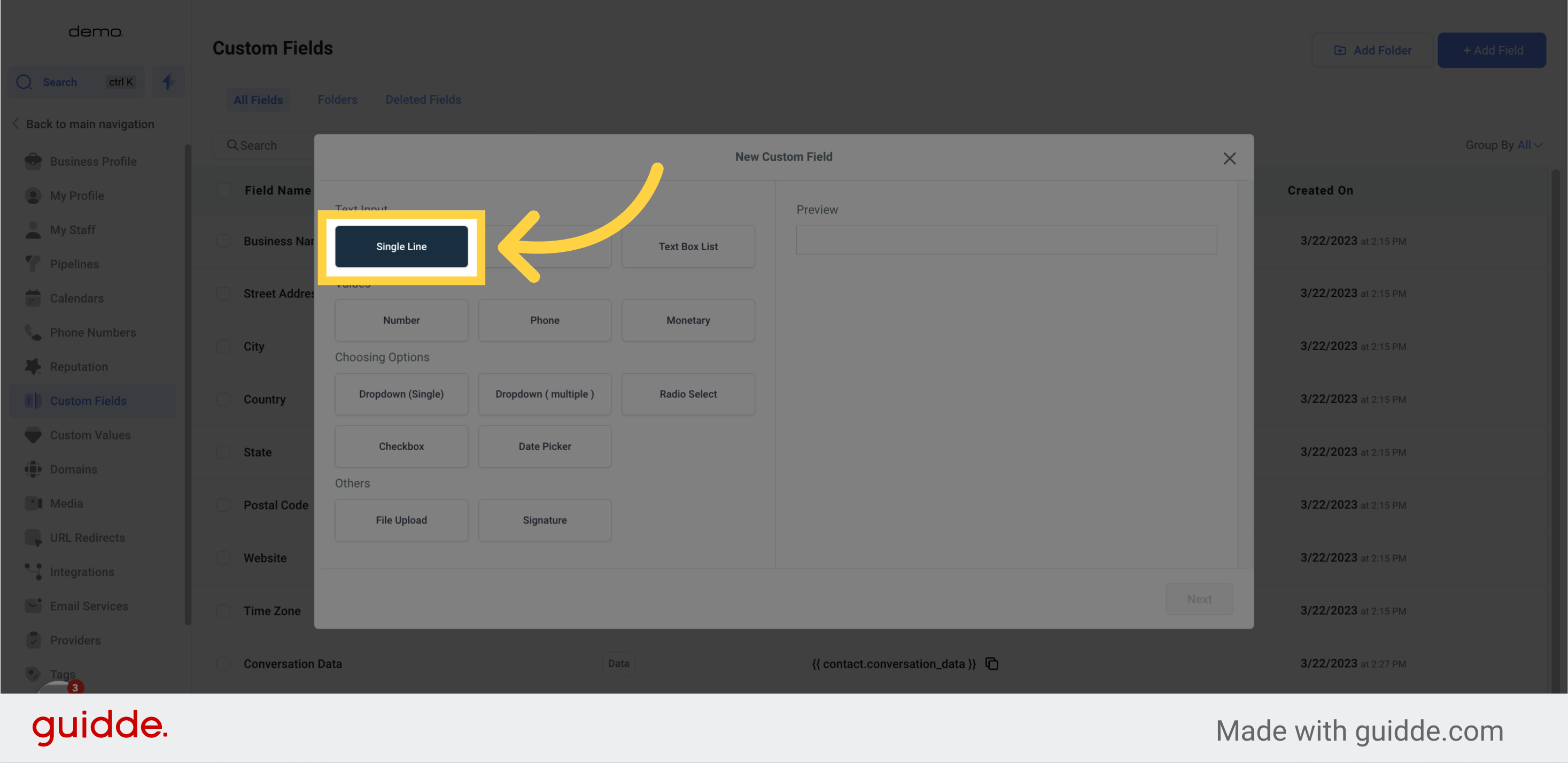Click the + Add Field button
This screenshot has height=763, width=1568.
(x=1491, y=50)
